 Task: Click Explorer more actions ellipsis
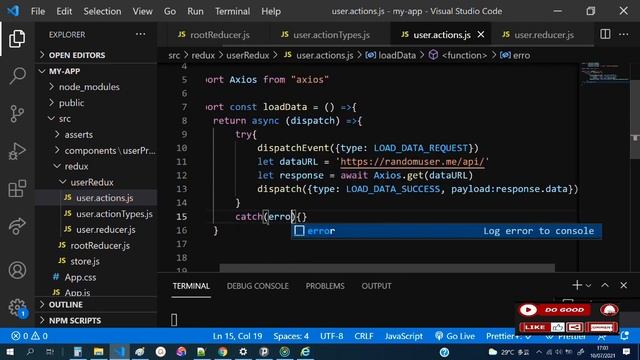[140, 35]
